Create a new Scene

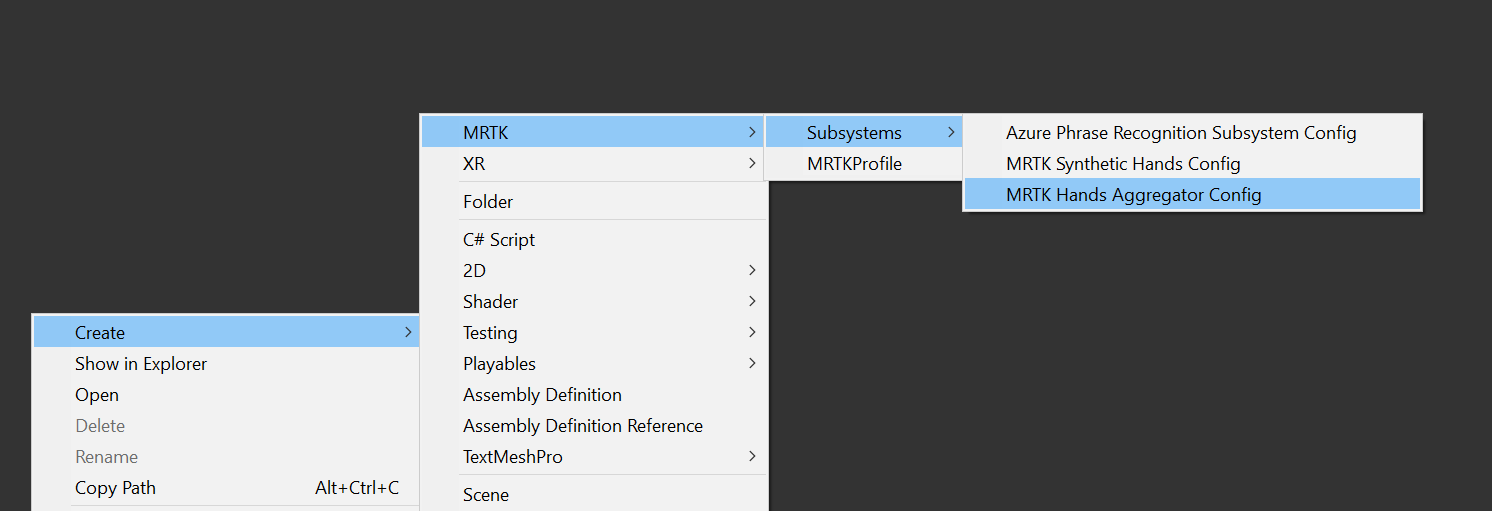click(x=594, y=494)
